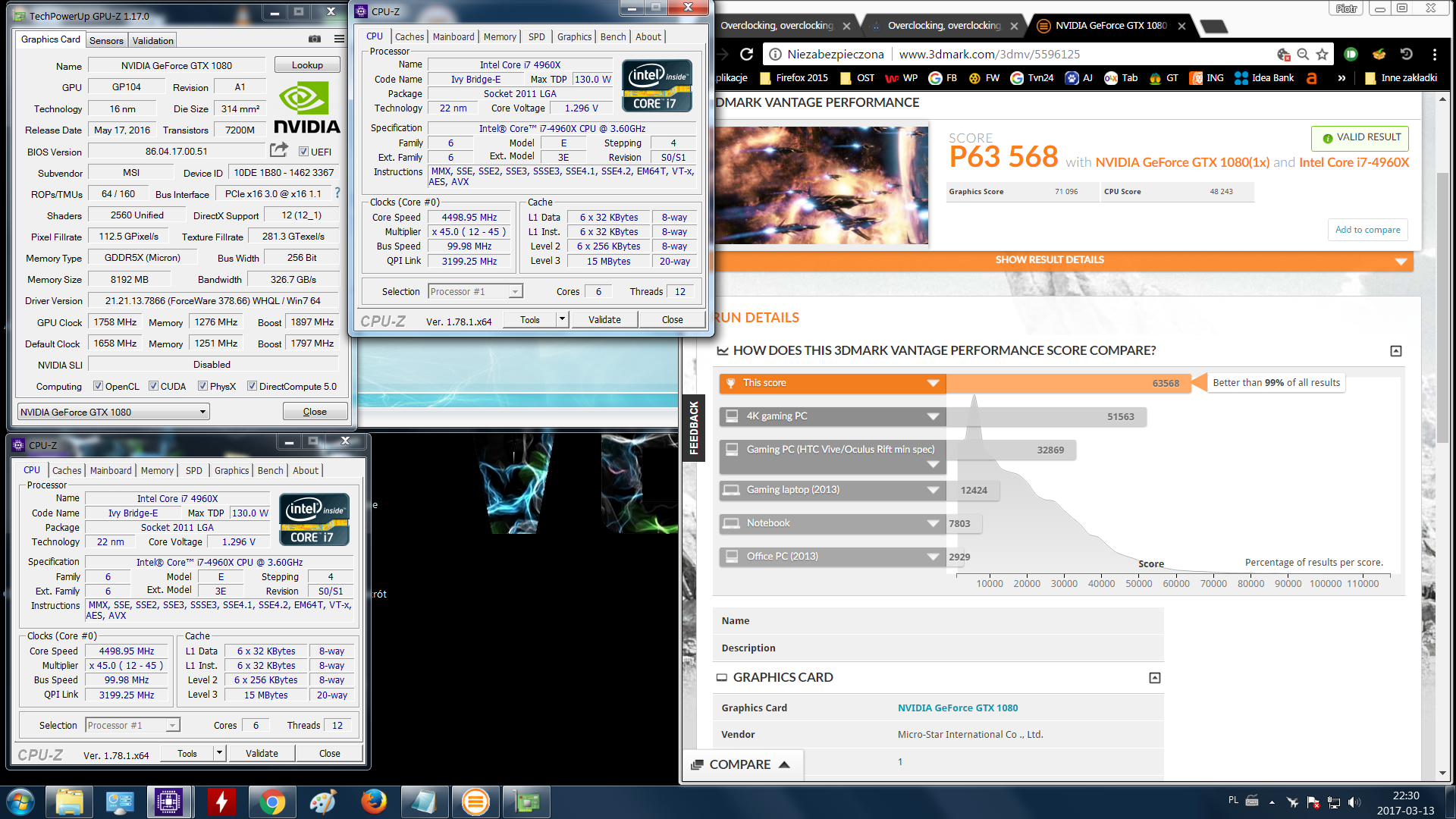Image resolution: width=1456 pixels, height=819 pixels.
Task: Expand the '4K gaming PC' comparison dropdown
Action: click(934, 416)
